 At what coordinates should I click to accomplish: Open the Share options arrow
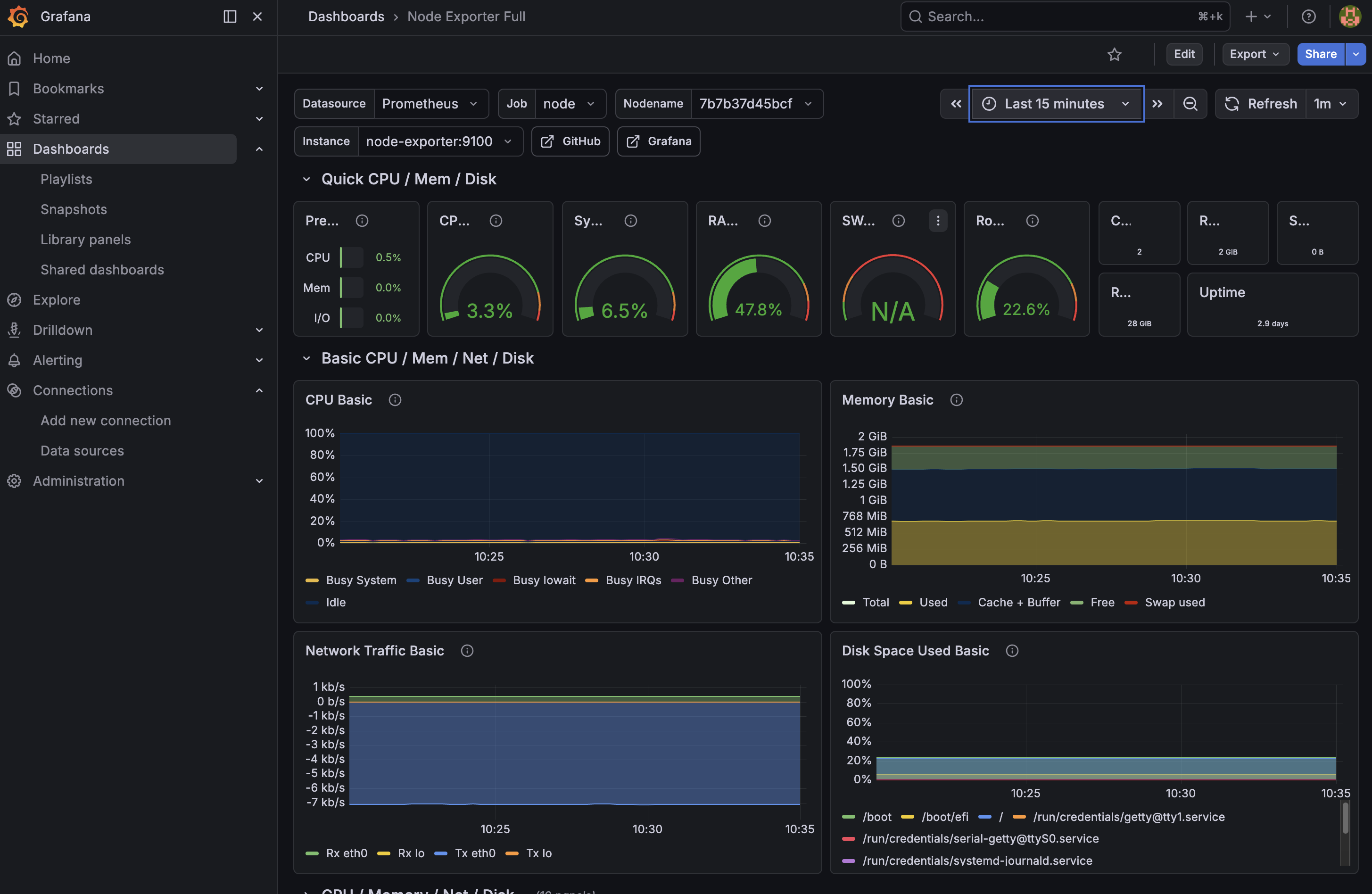coord(1355,54)
